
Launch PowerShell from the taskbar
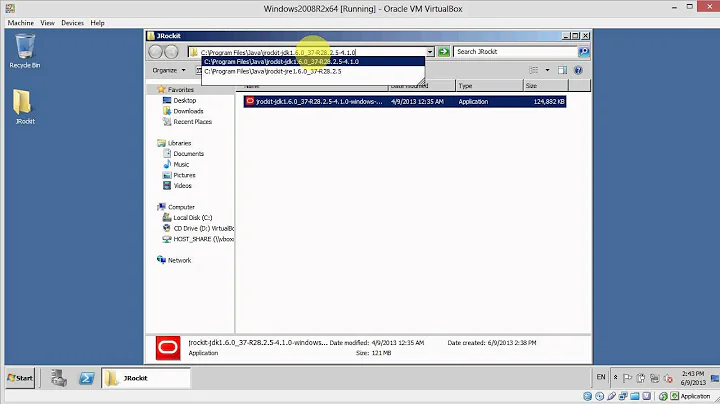coord(87,378)
